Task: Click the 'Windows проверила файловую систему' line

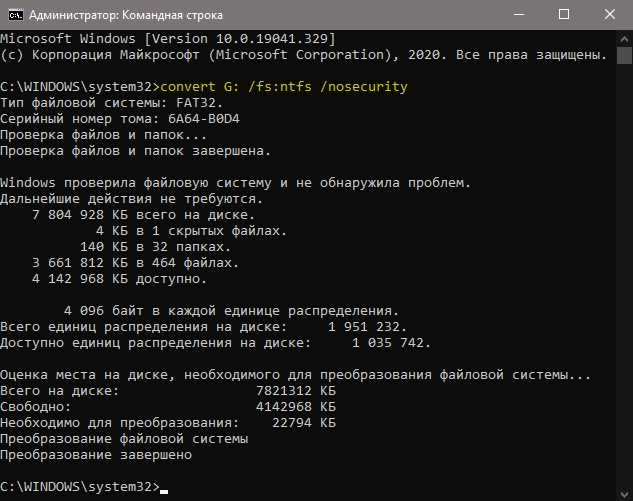Action: (235, 183)
